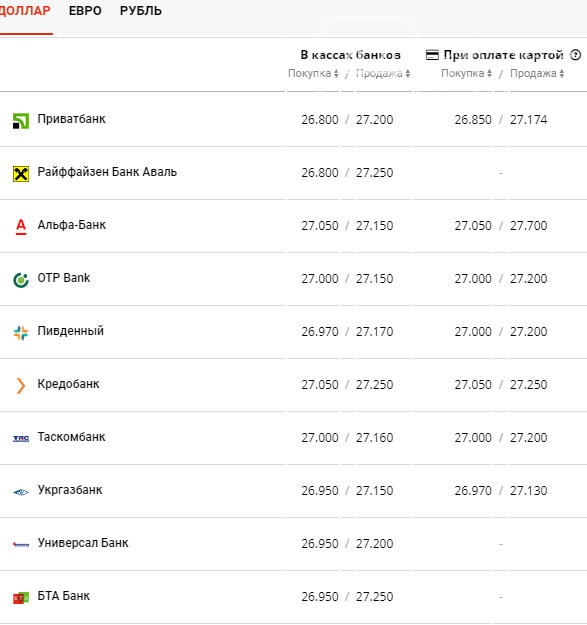This screenshot has height=625, width=587.
Task: Open the card payment help question icon
Action: coord(575,55)
